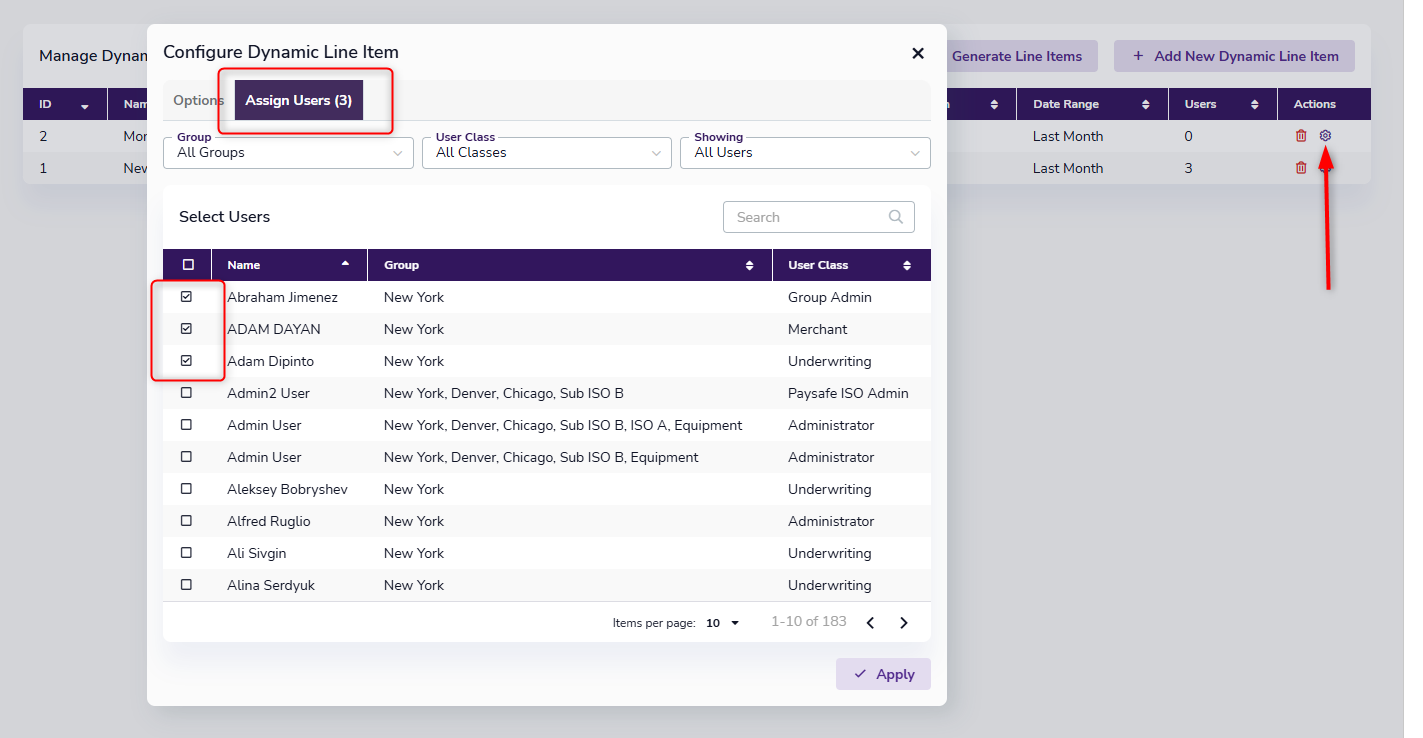Click the Apply button

(883, 674)
